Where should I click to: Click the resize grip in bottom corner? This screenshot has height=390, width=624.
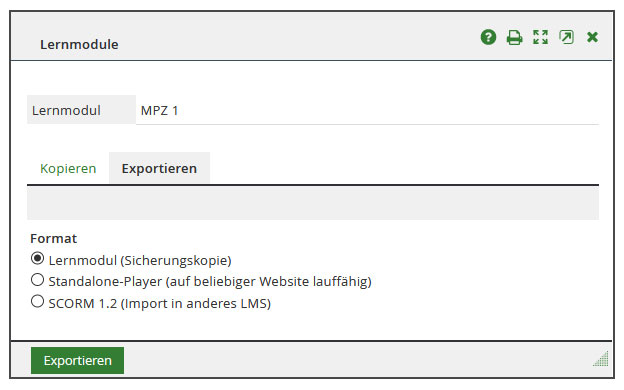click(601, 359)
